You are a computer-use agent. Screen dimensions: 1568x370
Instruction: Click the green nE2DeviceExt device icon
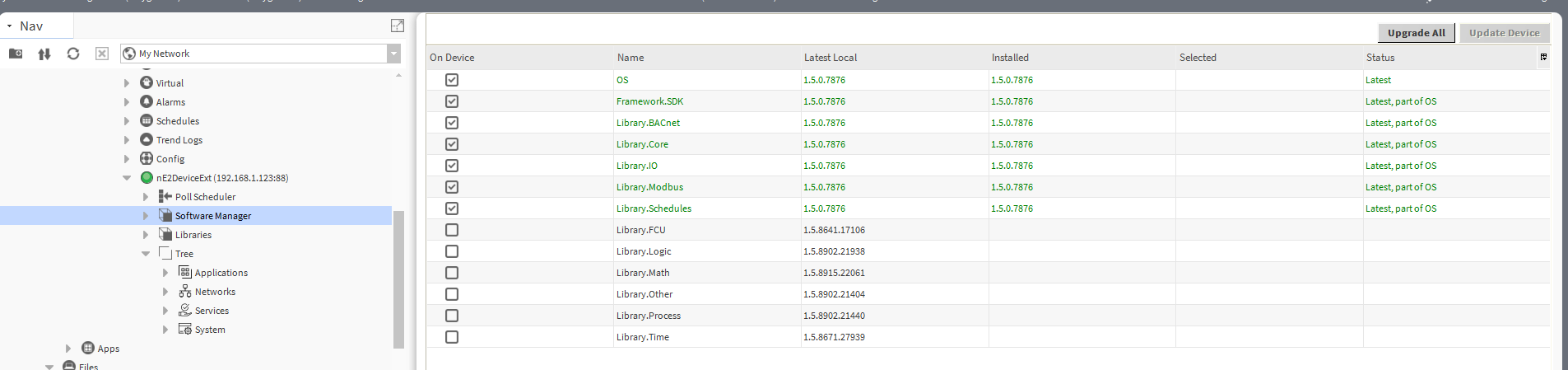click(147, 178)
